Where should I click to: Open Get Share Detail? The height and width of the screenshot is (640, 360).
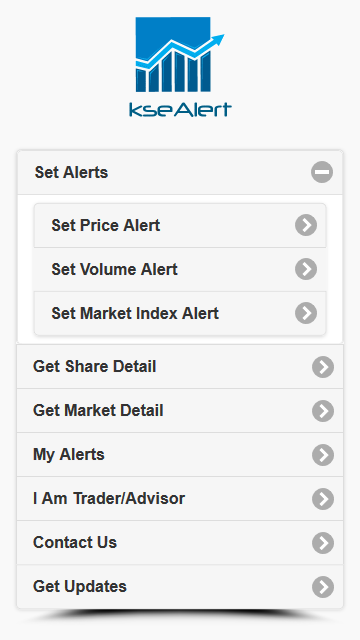click(x=180, y=367)
